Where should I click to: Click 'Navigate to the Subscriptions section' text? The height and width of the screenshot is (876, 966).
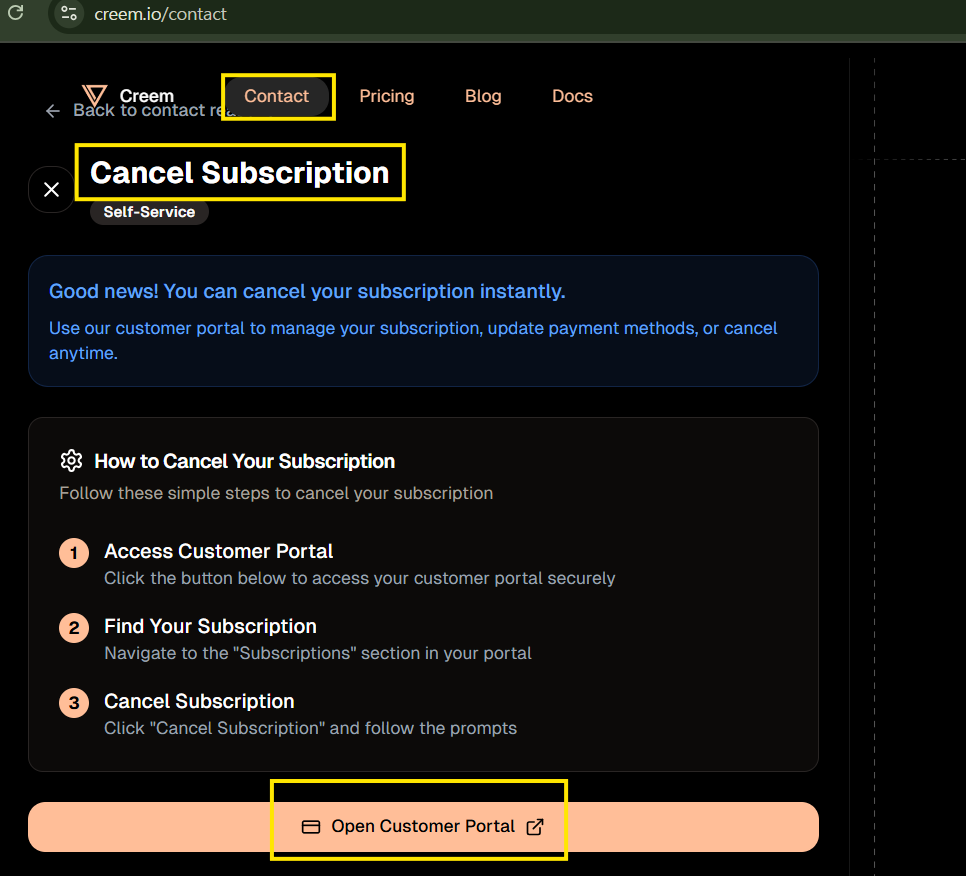click(x=318, y=653)
